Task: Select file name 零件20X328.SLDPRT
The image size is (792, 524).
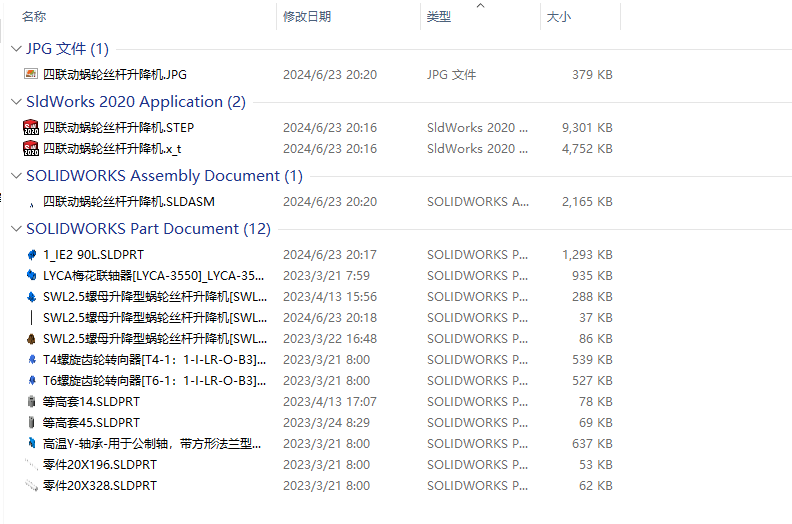Action: pyautogui.click(x=100, y=486)
